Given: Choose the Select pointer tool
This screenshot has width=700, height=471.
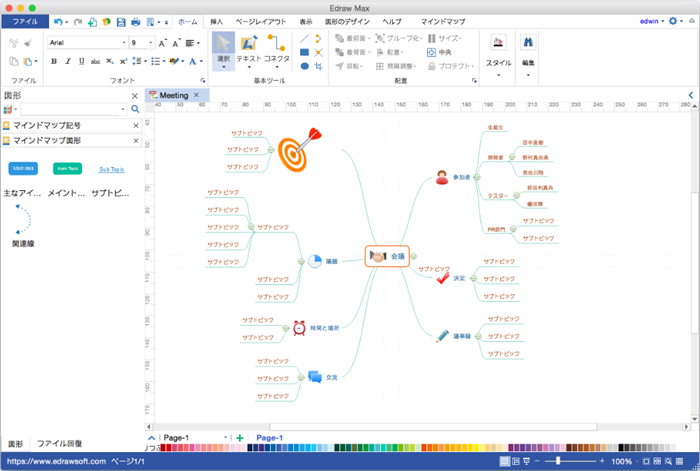Looking at the screenshot, I should (223, 50).
